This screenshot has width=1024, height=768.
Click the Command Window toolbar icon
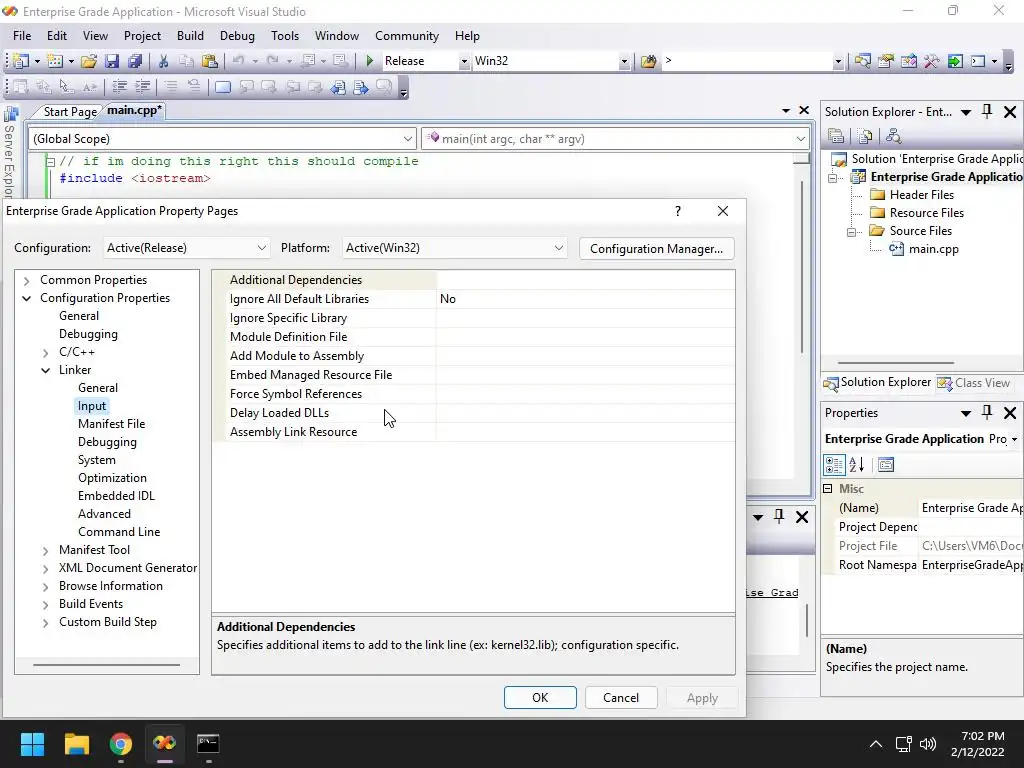978,61
